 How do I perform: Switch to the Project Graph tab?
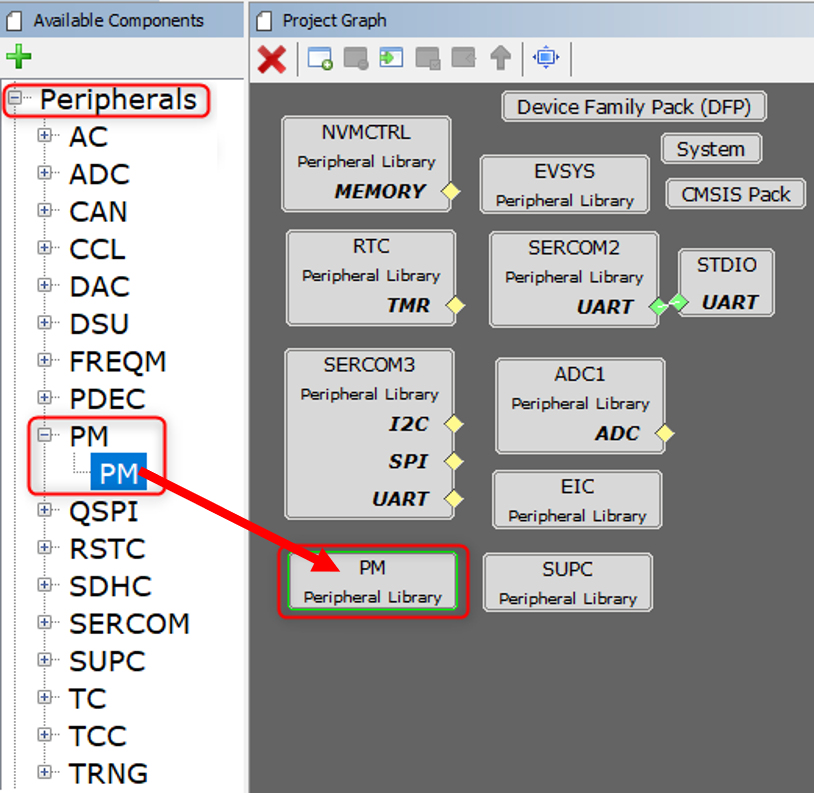333,20
